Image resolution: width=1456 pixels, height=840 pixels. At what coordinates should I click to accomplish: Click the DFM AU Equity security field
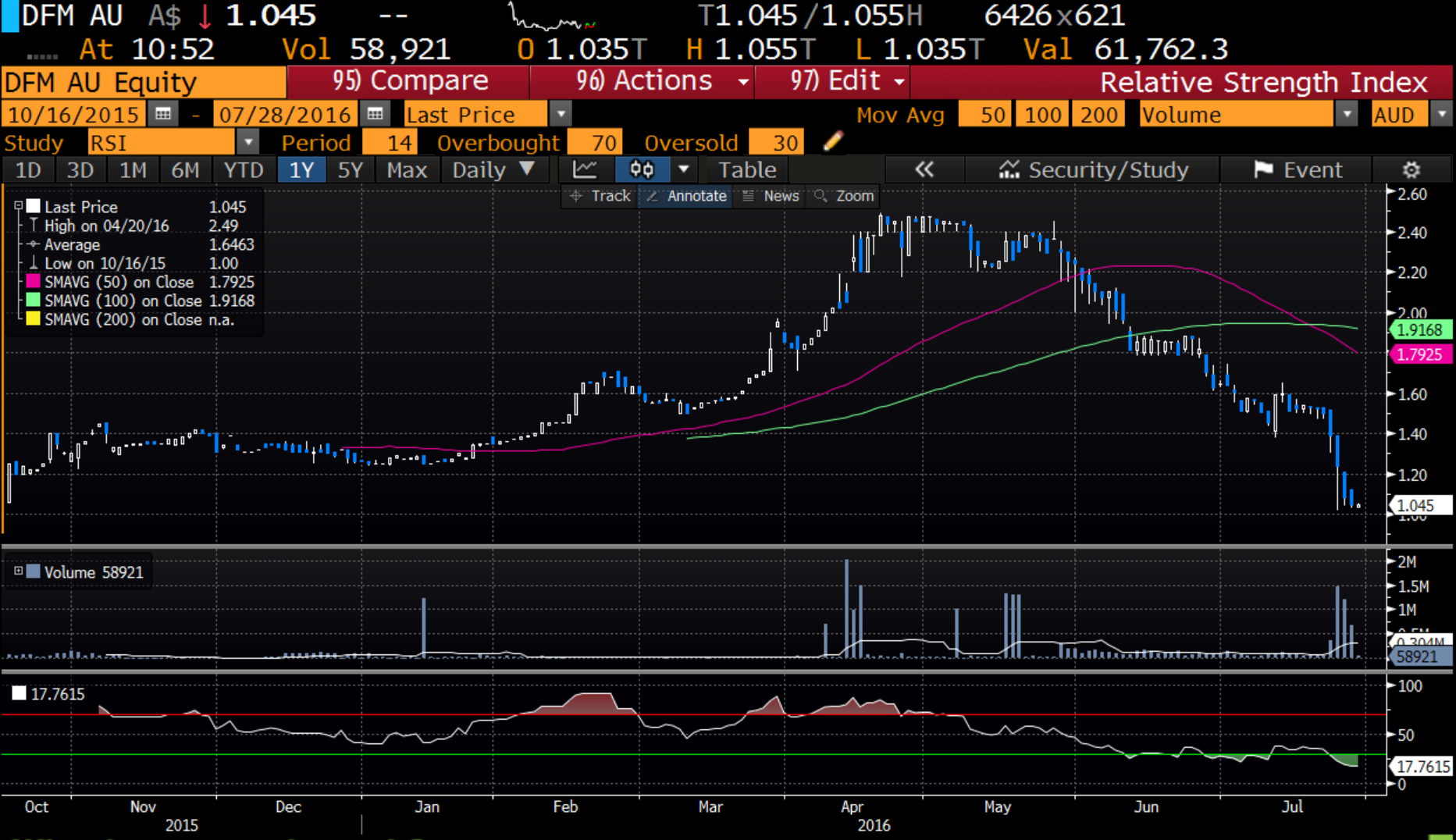(144, 82)
